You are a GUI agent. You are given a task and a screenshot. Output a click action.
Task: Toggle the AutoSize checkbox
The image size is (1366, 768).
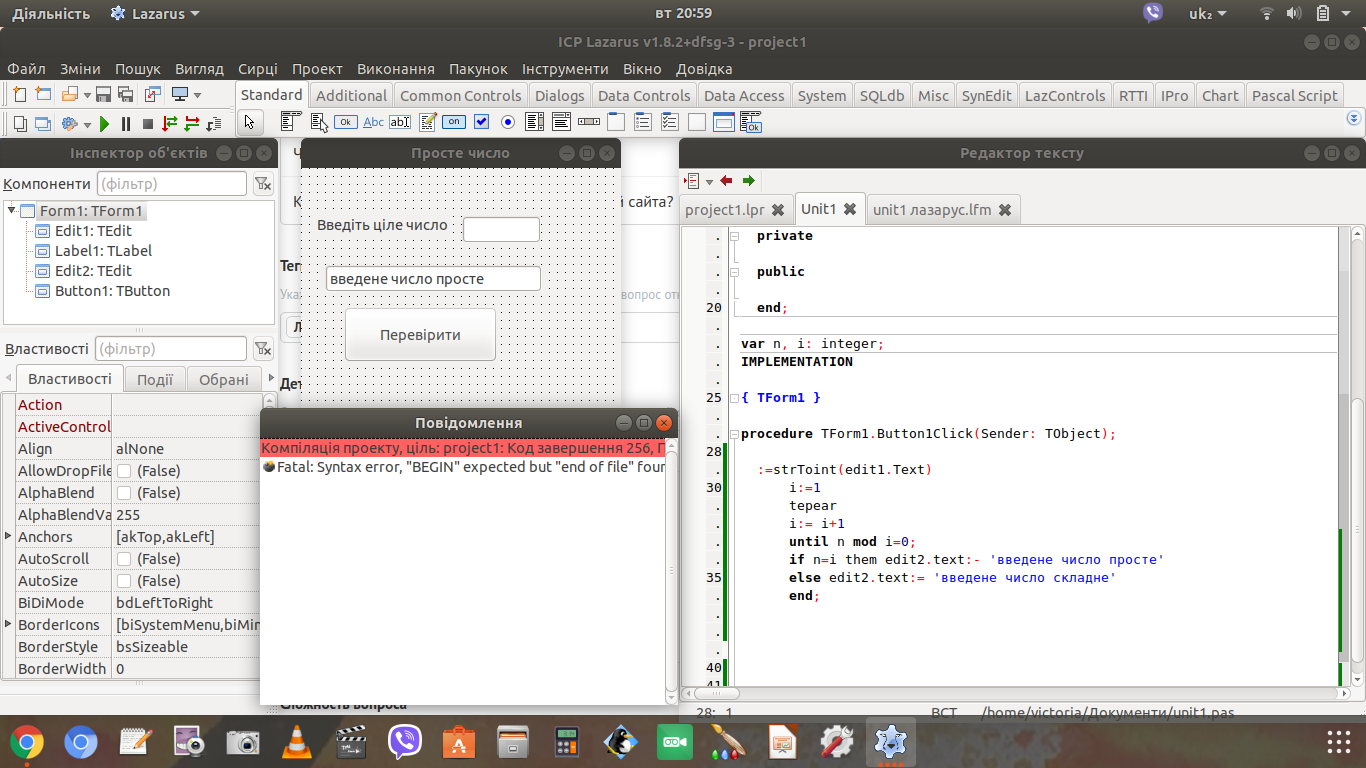pyautogui.click(x=124, y=581)
